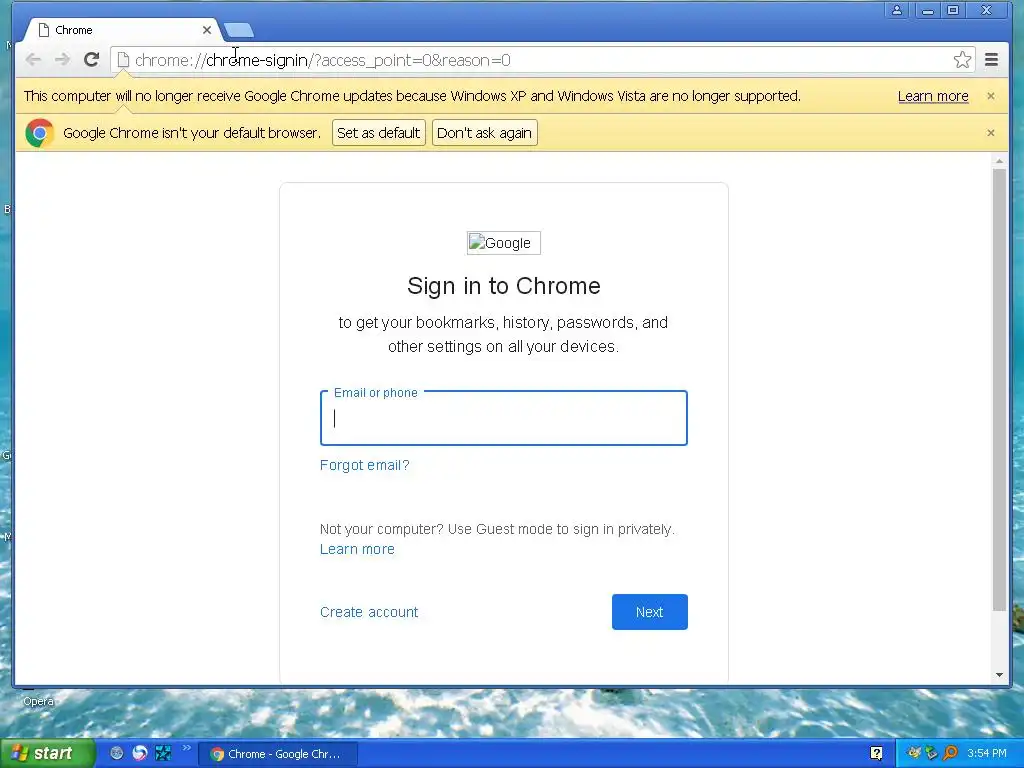Click the Create account link

(369, 612)
